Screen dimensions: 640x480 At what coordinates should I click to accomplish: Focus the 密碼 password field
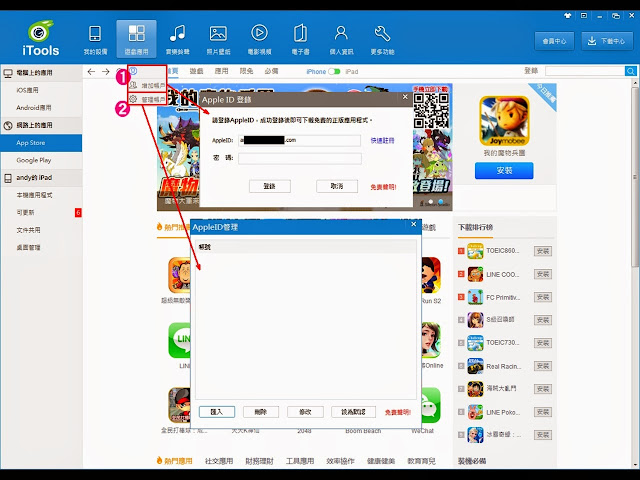tap(300, 158)
